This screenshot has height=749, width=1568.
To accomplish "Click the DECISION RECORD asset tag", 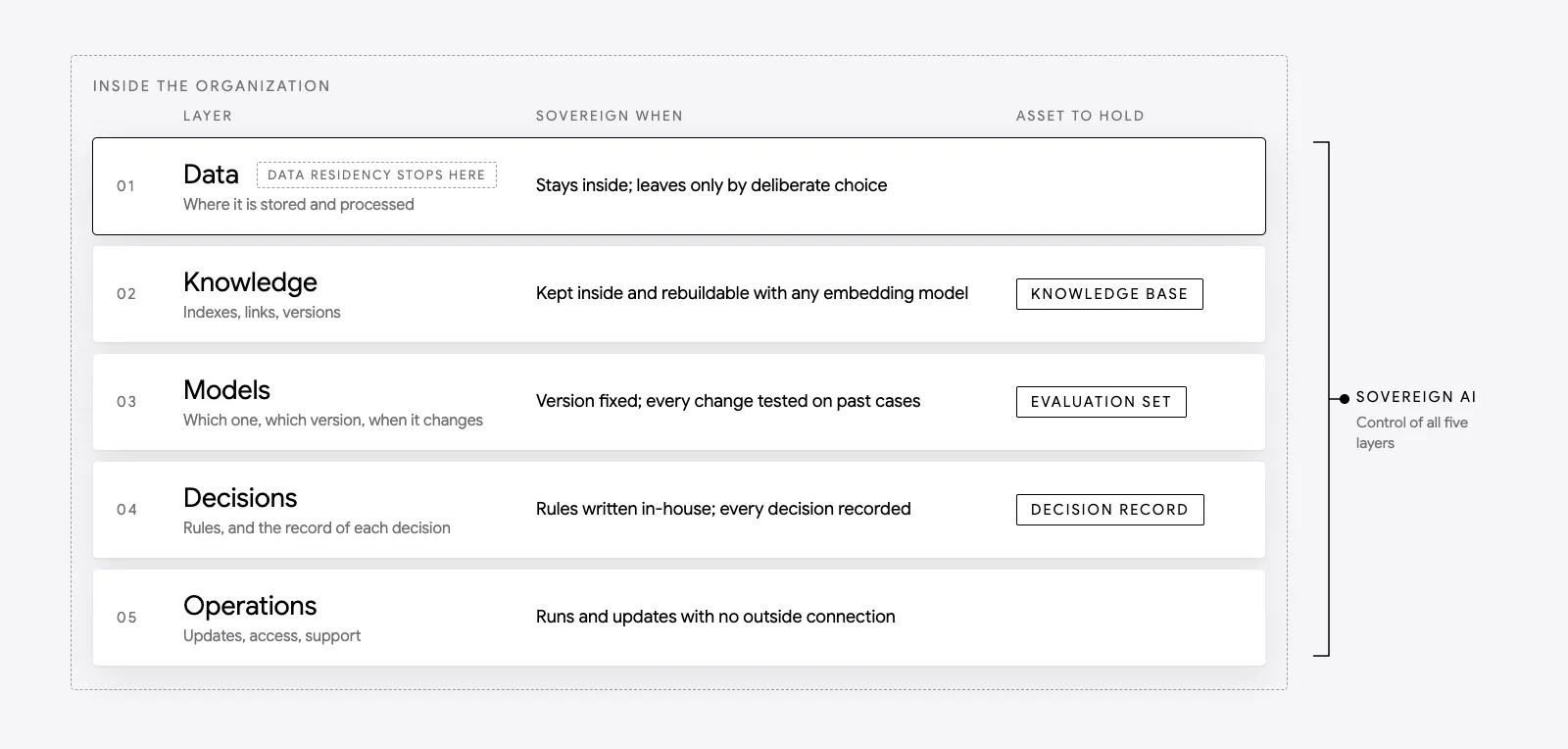I will point(1109,510).
